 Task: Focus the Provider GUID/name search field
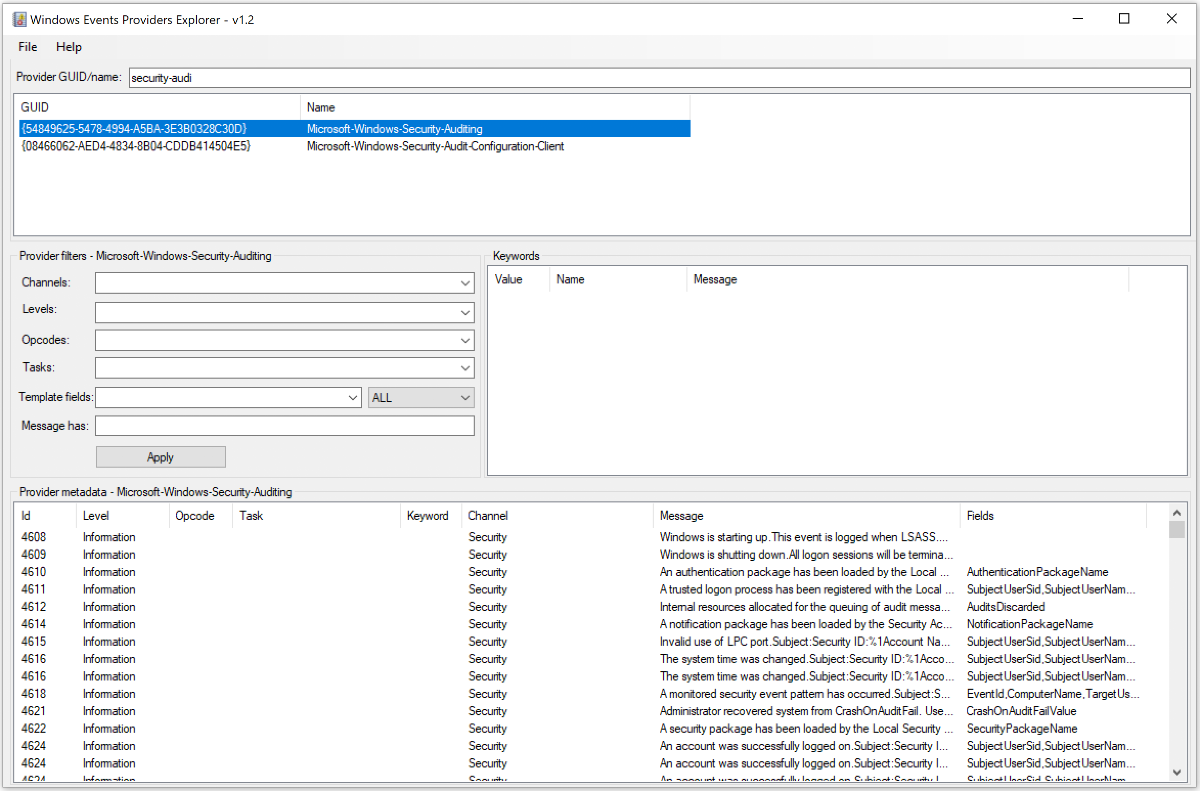[x=658, y=76]
